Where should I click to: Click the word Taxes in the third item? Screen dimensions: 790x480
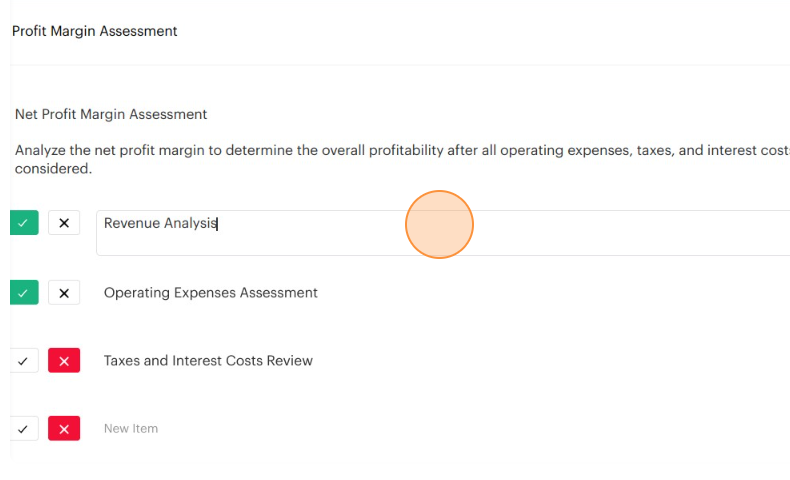pos(122,361)
